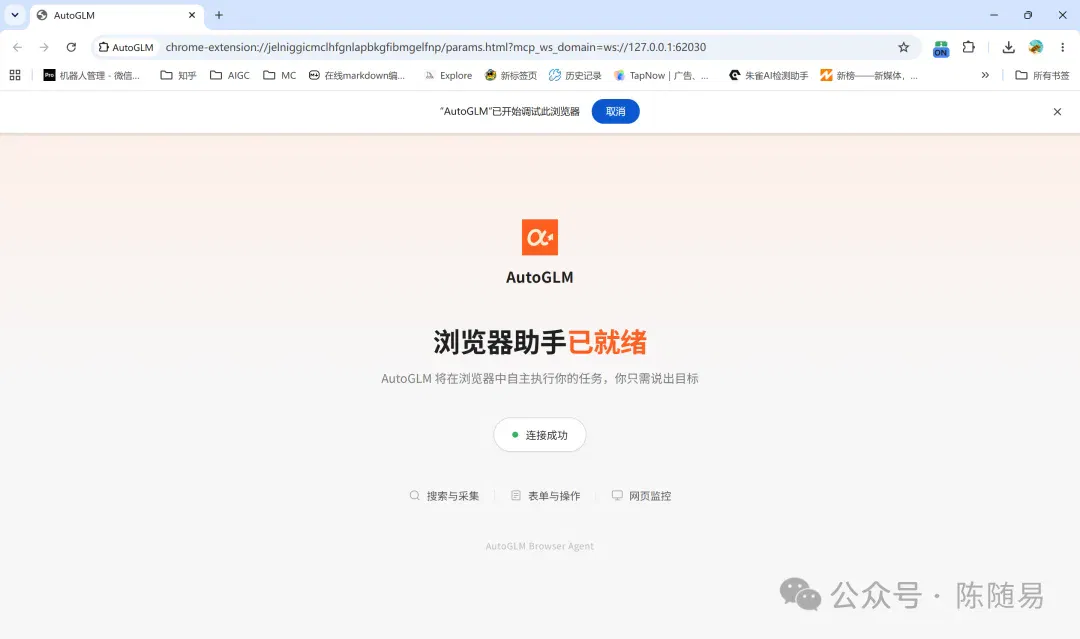Show more bookmarks with double chevron
The image size is (1080, 639).
pyautogui.click(x=985, y=75)
